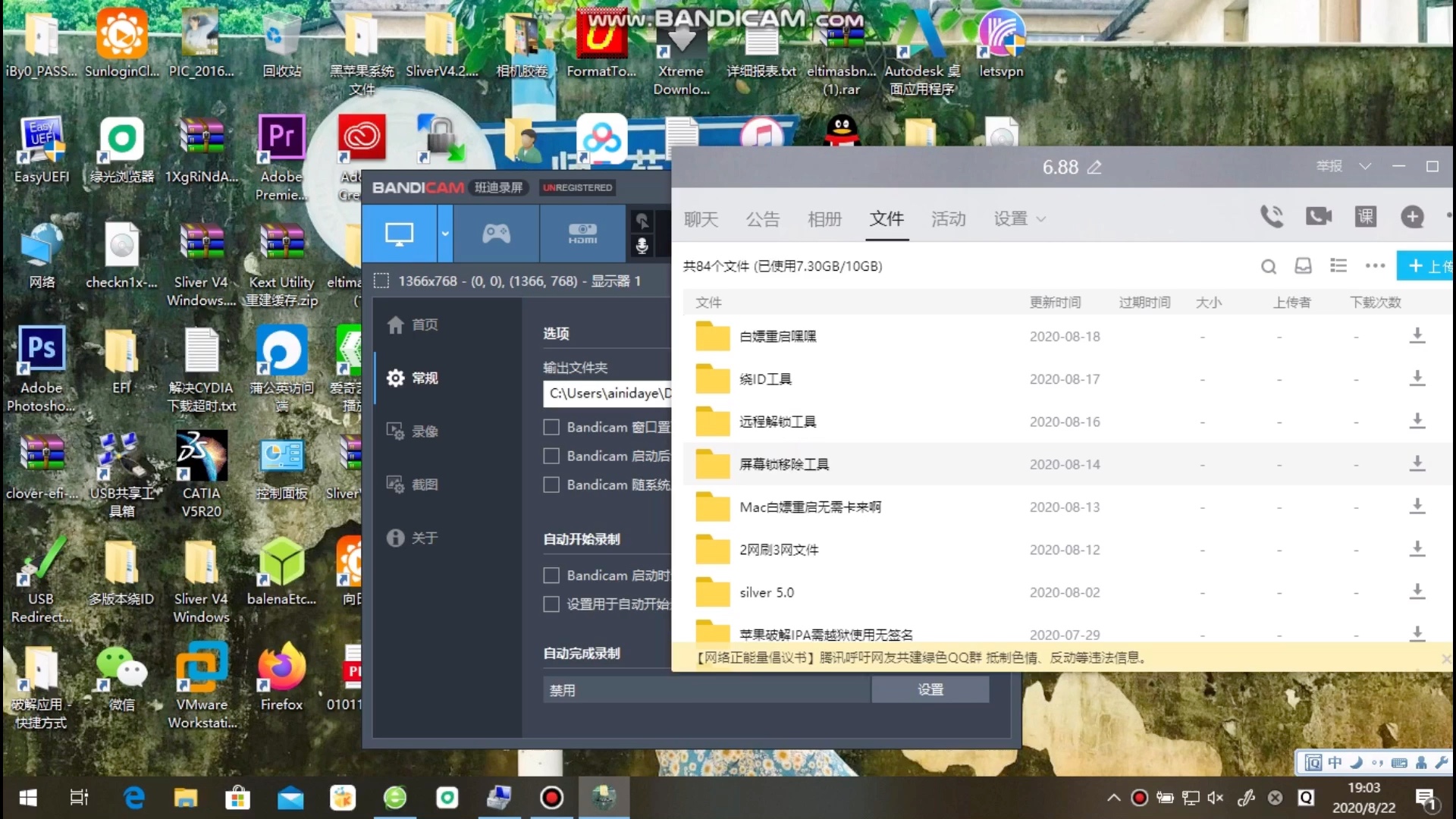
Task: Open Bandicam 关于 about section
Action: (x=413, y=538)
